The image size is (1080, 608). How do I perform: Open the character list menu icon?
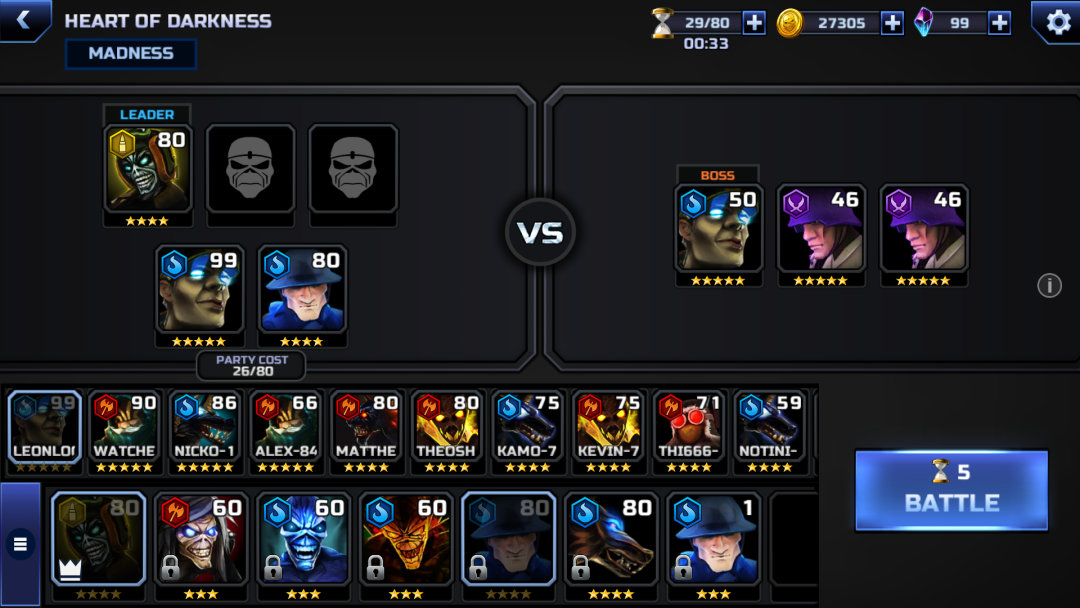20,544
